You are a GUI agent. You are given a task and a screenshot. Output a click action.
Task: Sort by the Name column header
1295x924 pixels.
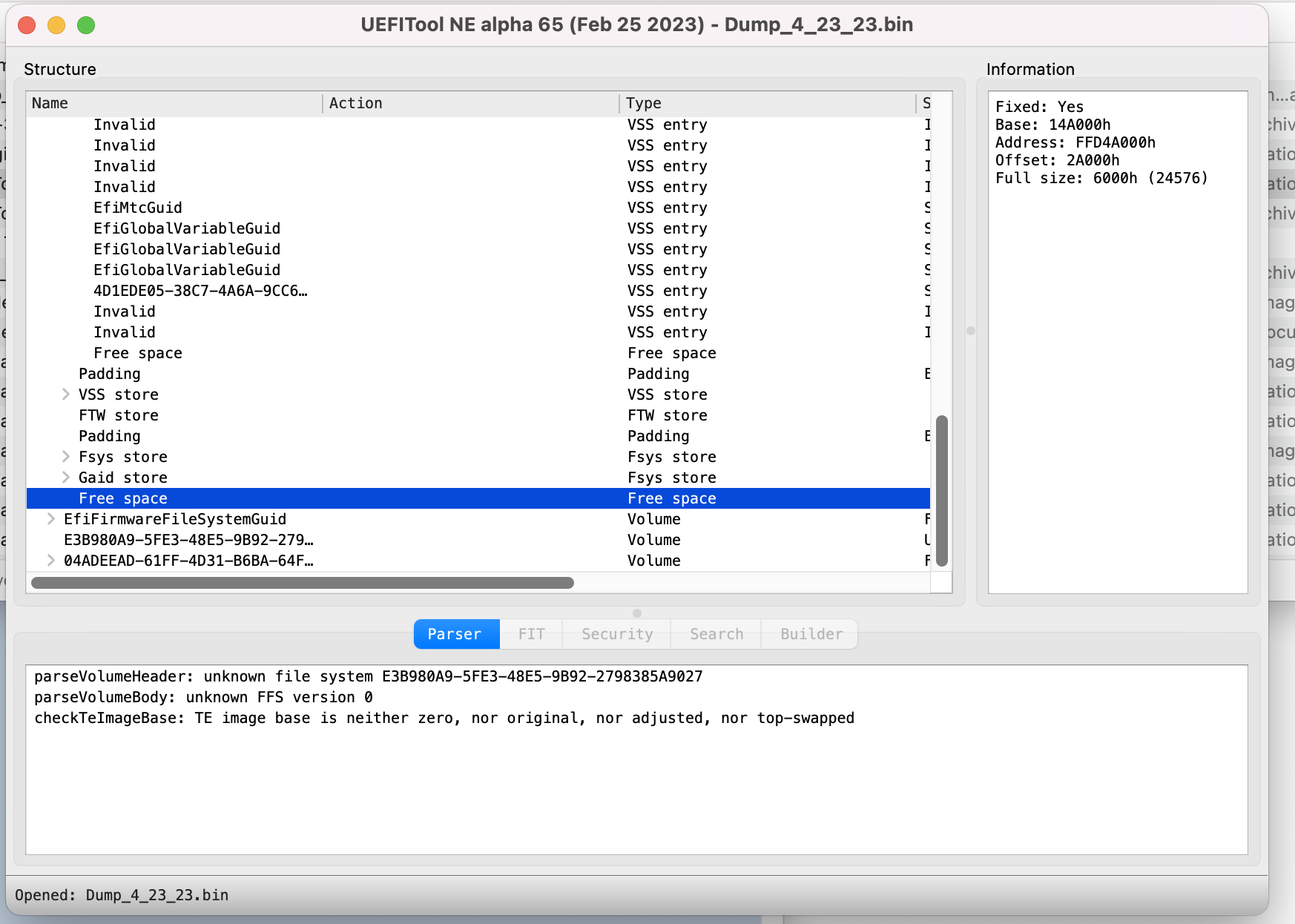(174, 103)
